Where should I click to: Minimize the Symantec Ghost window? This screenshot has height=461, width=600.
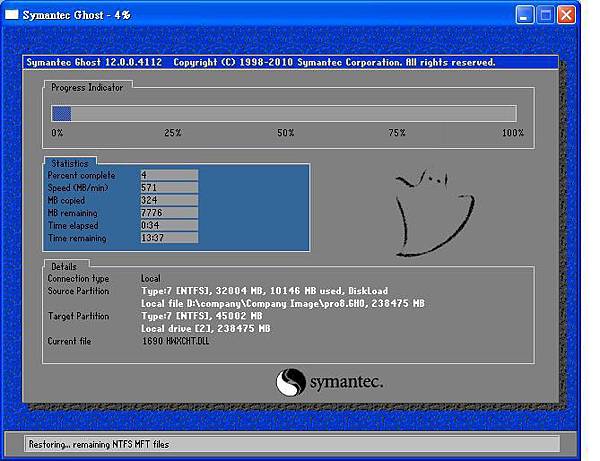click(526, 15)
